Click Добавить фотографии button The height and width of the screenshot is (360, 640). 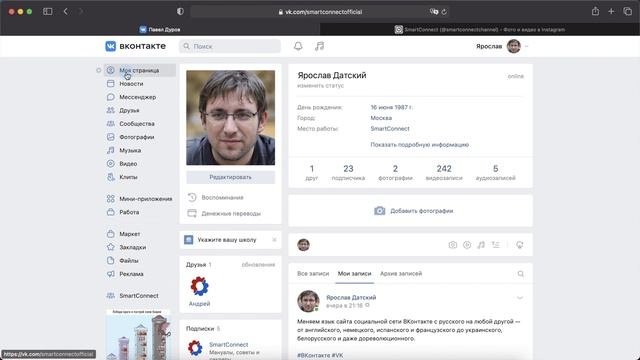coord(414,211)
